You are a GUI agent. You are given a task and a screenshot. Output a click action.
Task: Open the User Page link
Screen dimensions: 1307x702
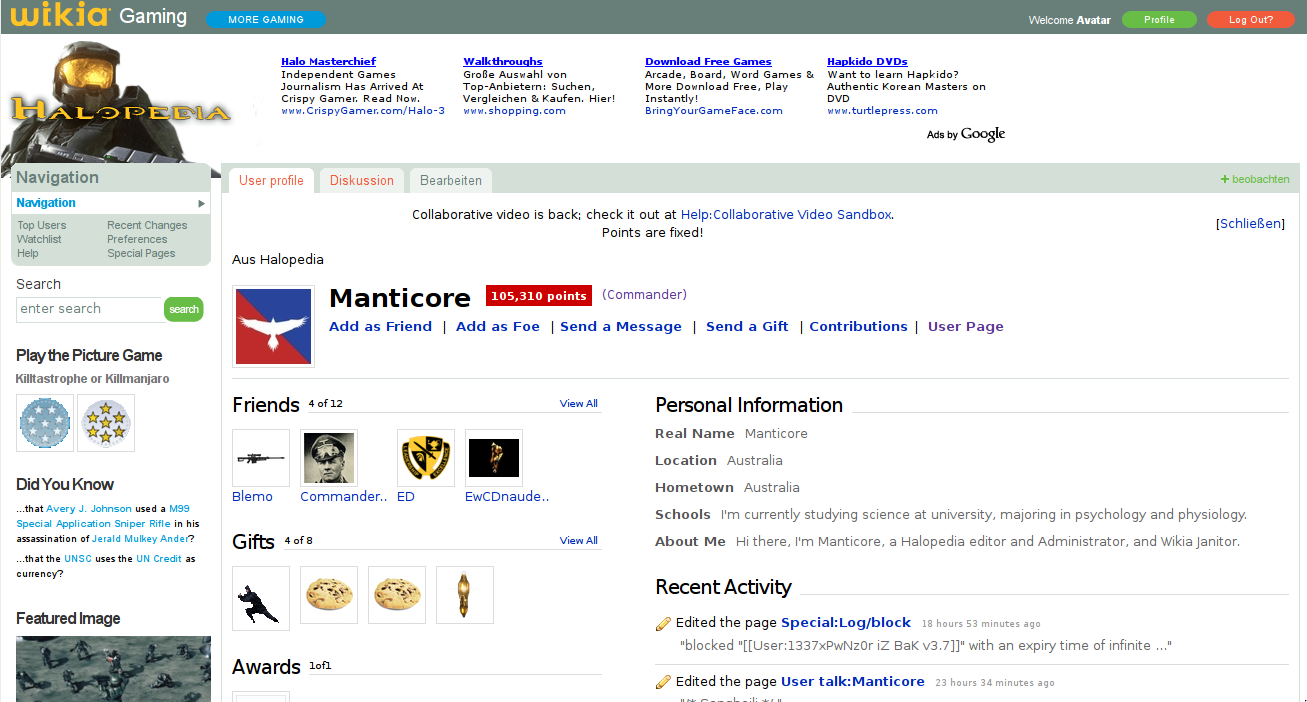(x=966, y=327)
